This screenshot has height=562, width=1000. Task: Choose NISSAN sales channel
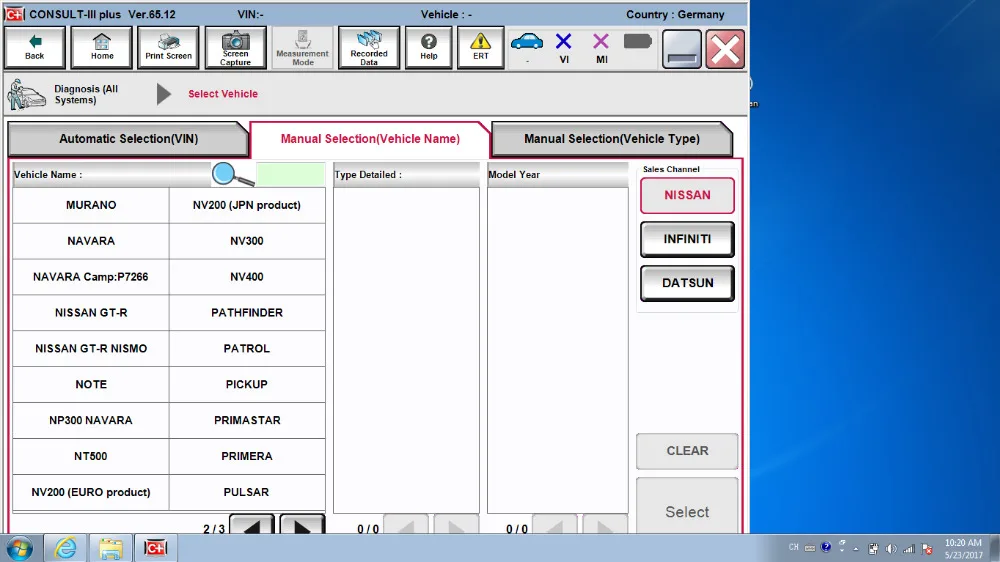click(x=687, y=195)
